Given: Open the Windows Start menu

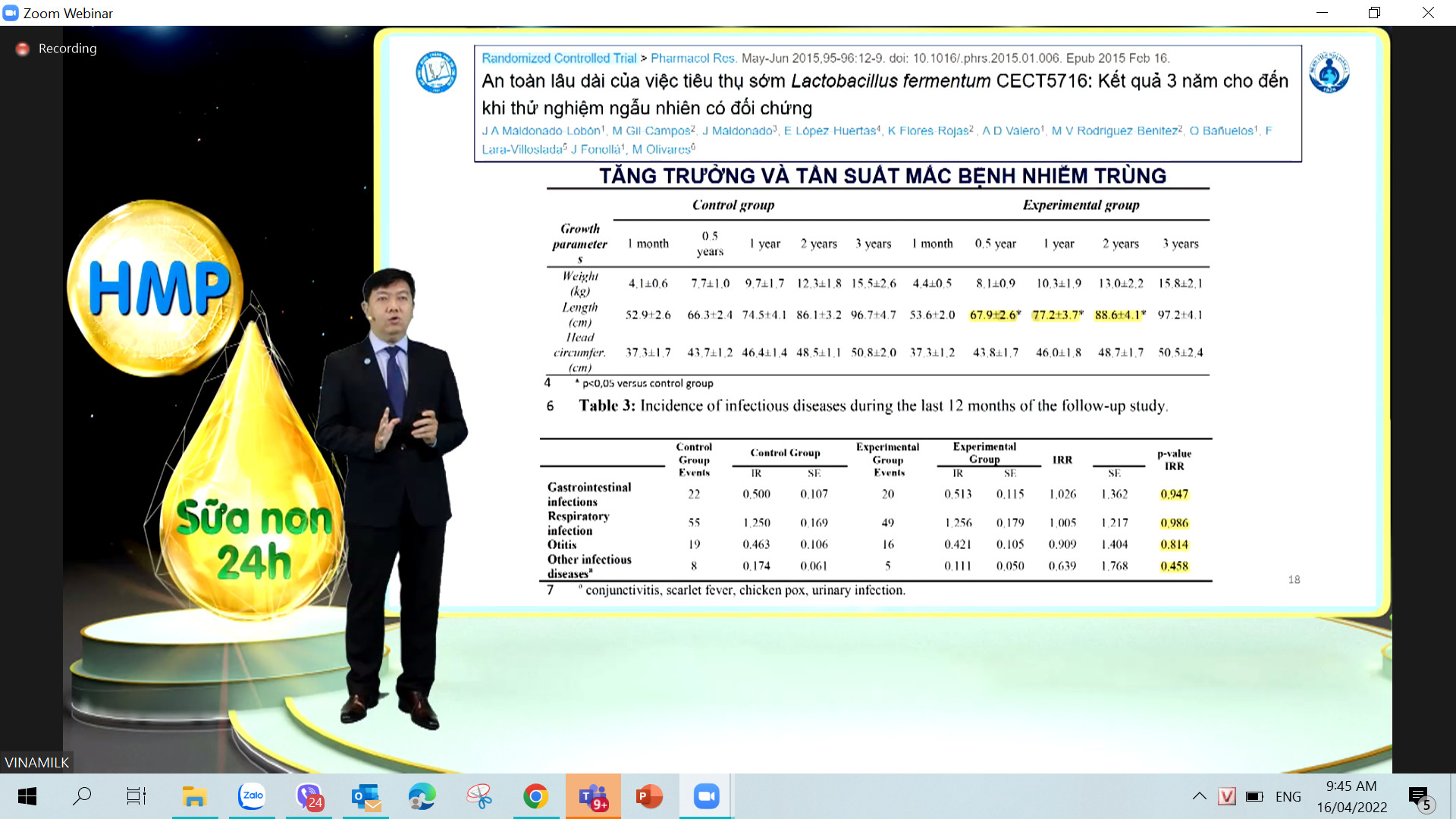Looking at the screenshot, I should (27, 796).
